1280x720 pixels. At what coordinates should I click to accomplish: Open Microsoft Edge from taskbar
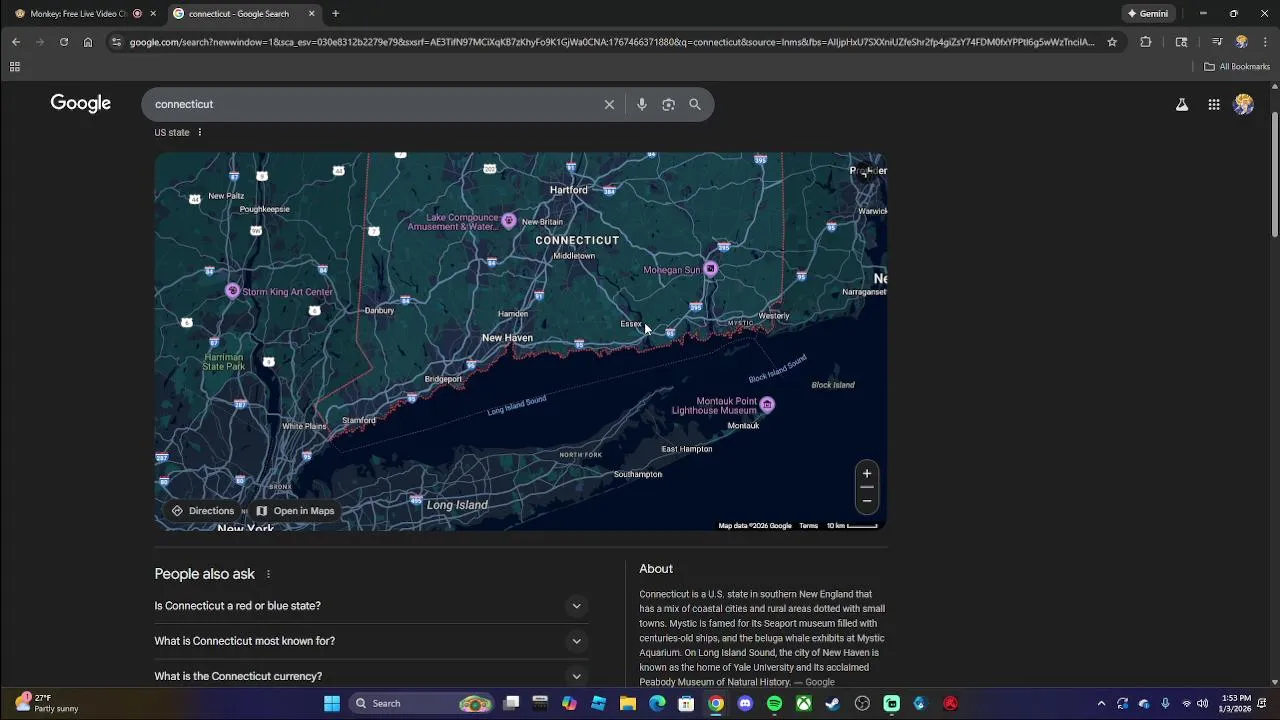point(657,703)
